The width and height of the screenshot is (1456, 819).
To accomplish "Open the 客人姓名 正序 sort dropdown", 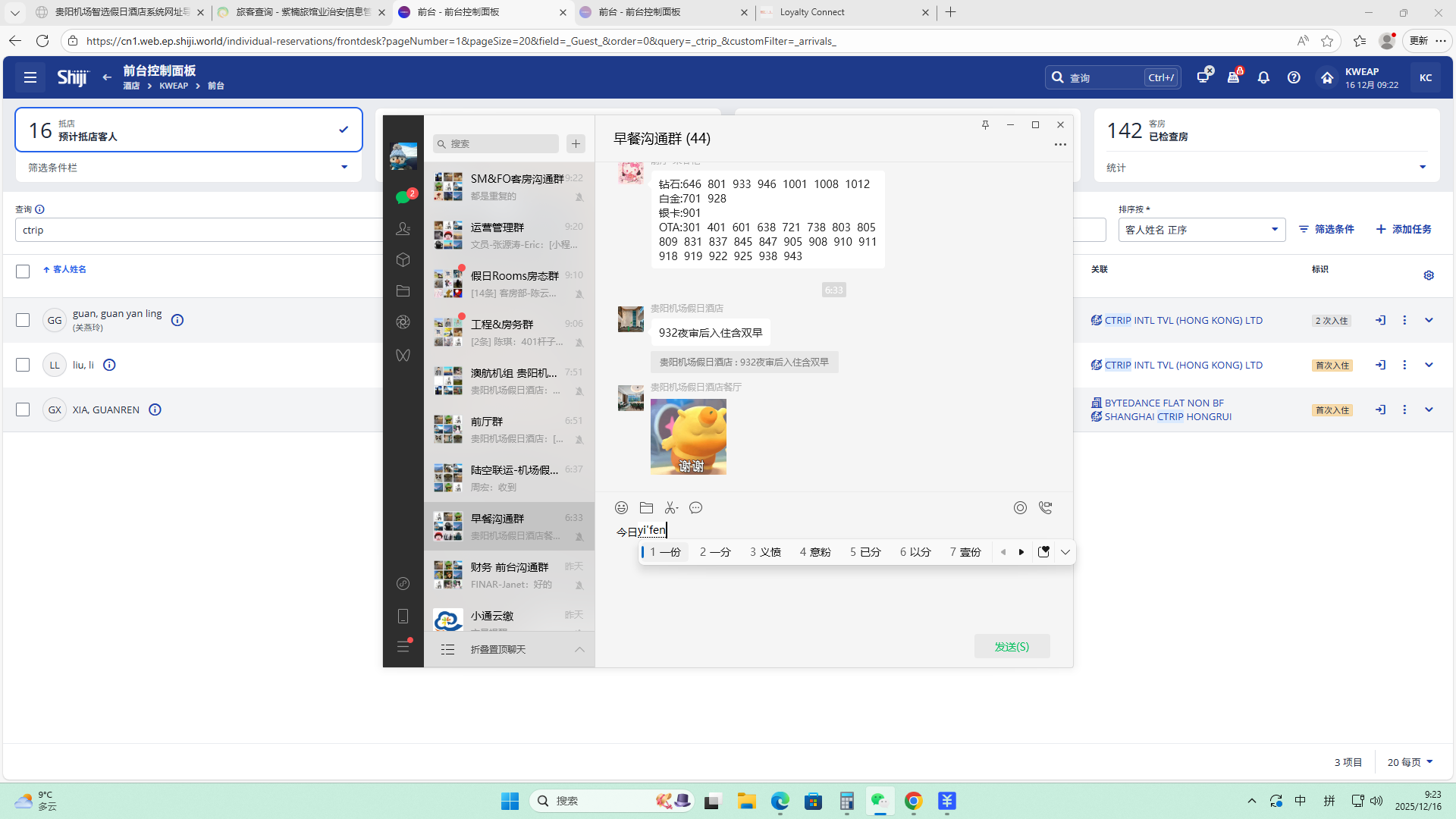I will pos(1201,230).
